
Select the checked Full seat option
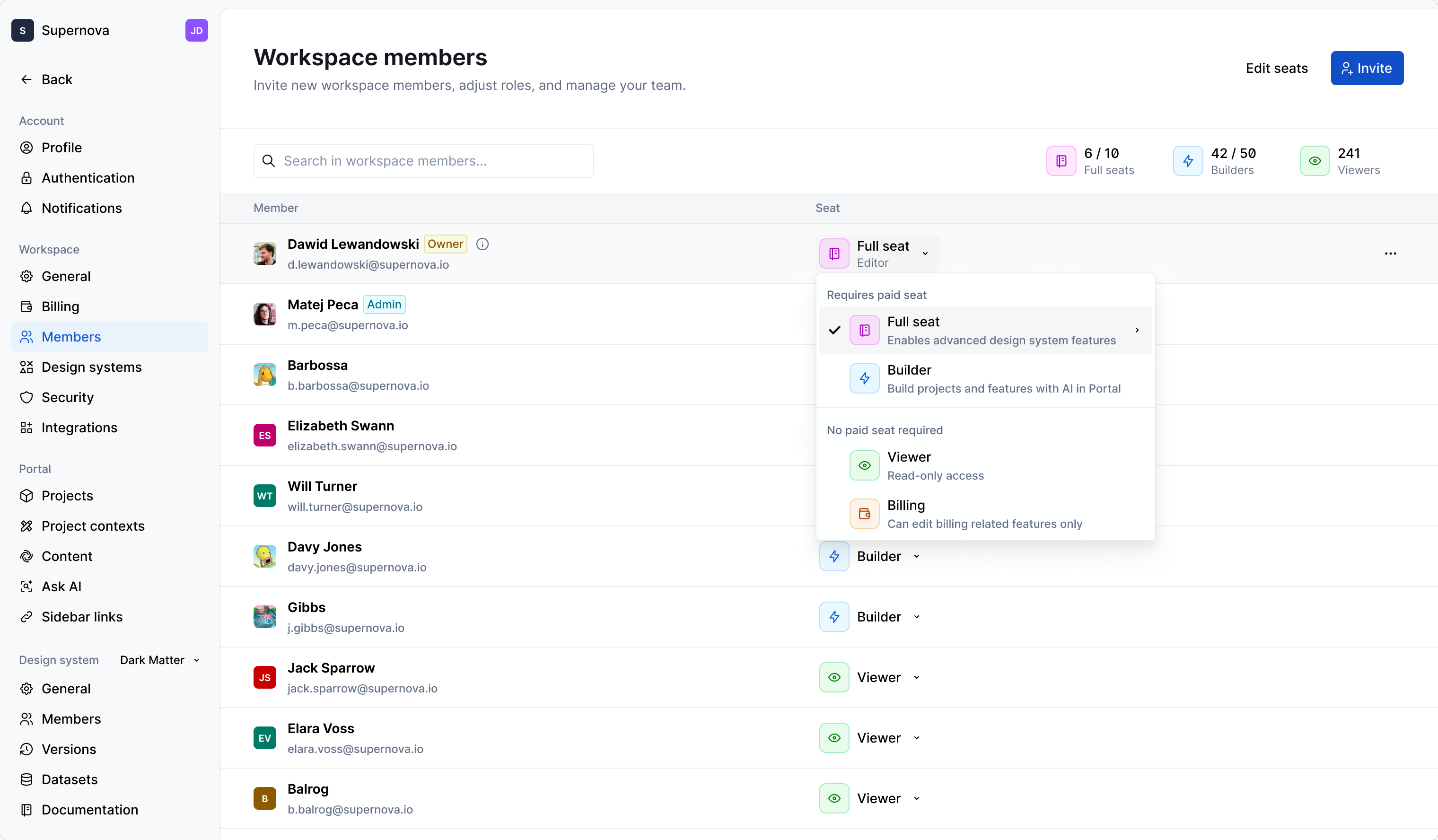coord(984,330)
